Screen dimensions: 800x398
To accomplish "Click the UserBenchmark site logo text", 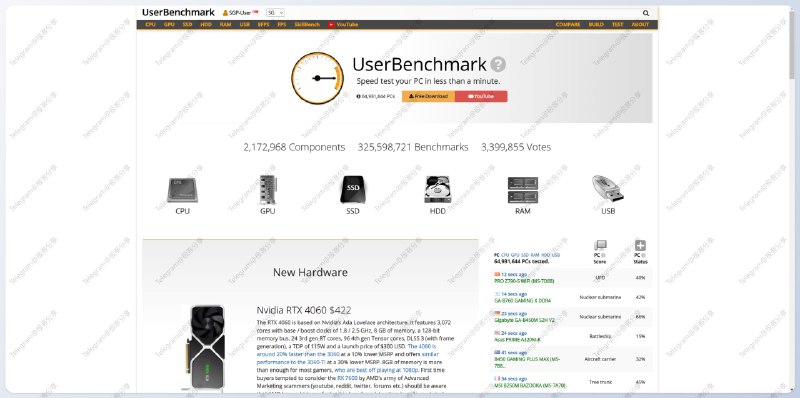I will [x=178, y=12].
